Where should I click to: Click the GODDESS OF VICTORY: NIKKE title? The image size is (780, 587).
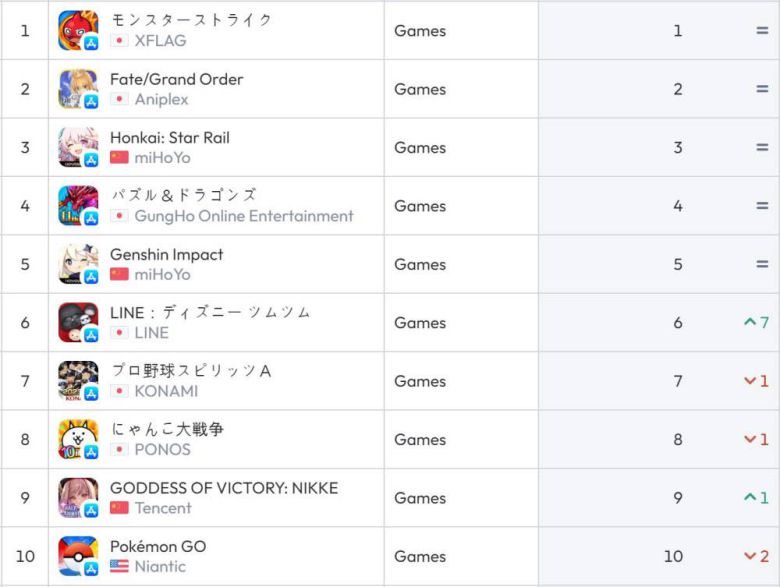[x=224, y=488]
